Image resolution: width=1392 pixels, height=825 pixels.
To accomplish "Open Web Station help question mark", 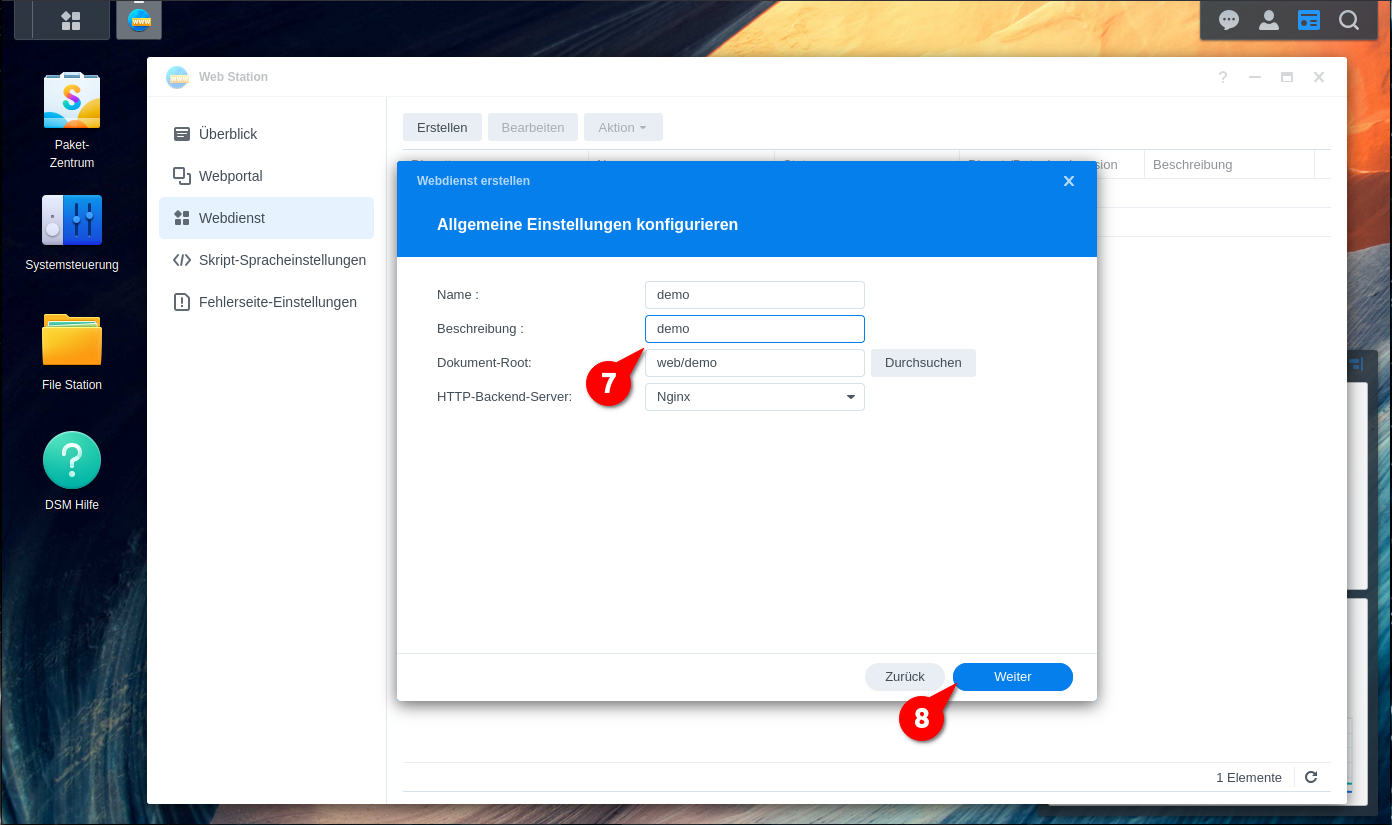I will click(x=1223, y=77).
